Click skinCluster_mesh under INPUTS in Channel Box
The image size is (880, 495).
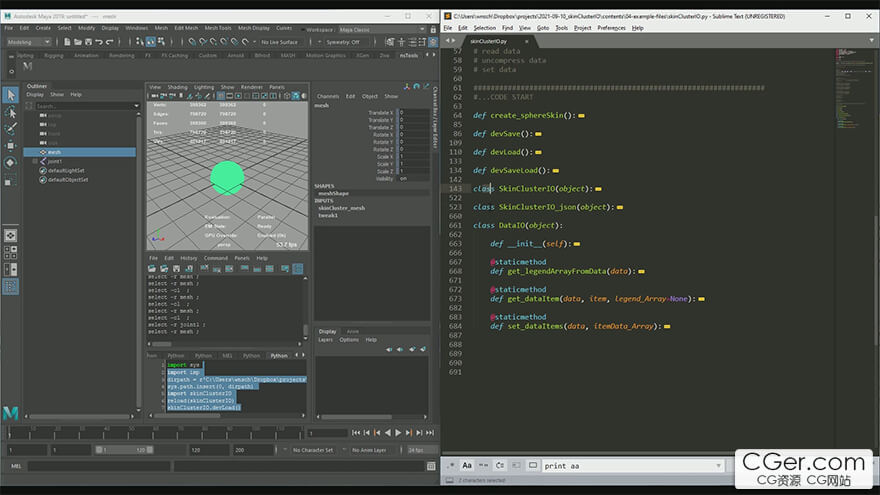point(342,208)
